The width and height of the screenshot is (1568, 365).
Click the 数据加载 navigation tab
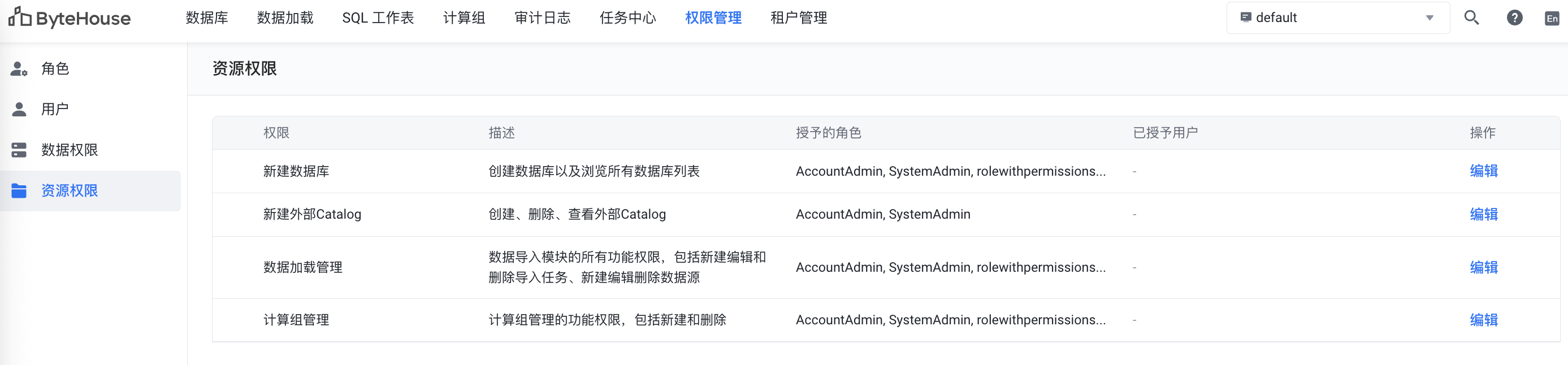[x=285, y=18]
